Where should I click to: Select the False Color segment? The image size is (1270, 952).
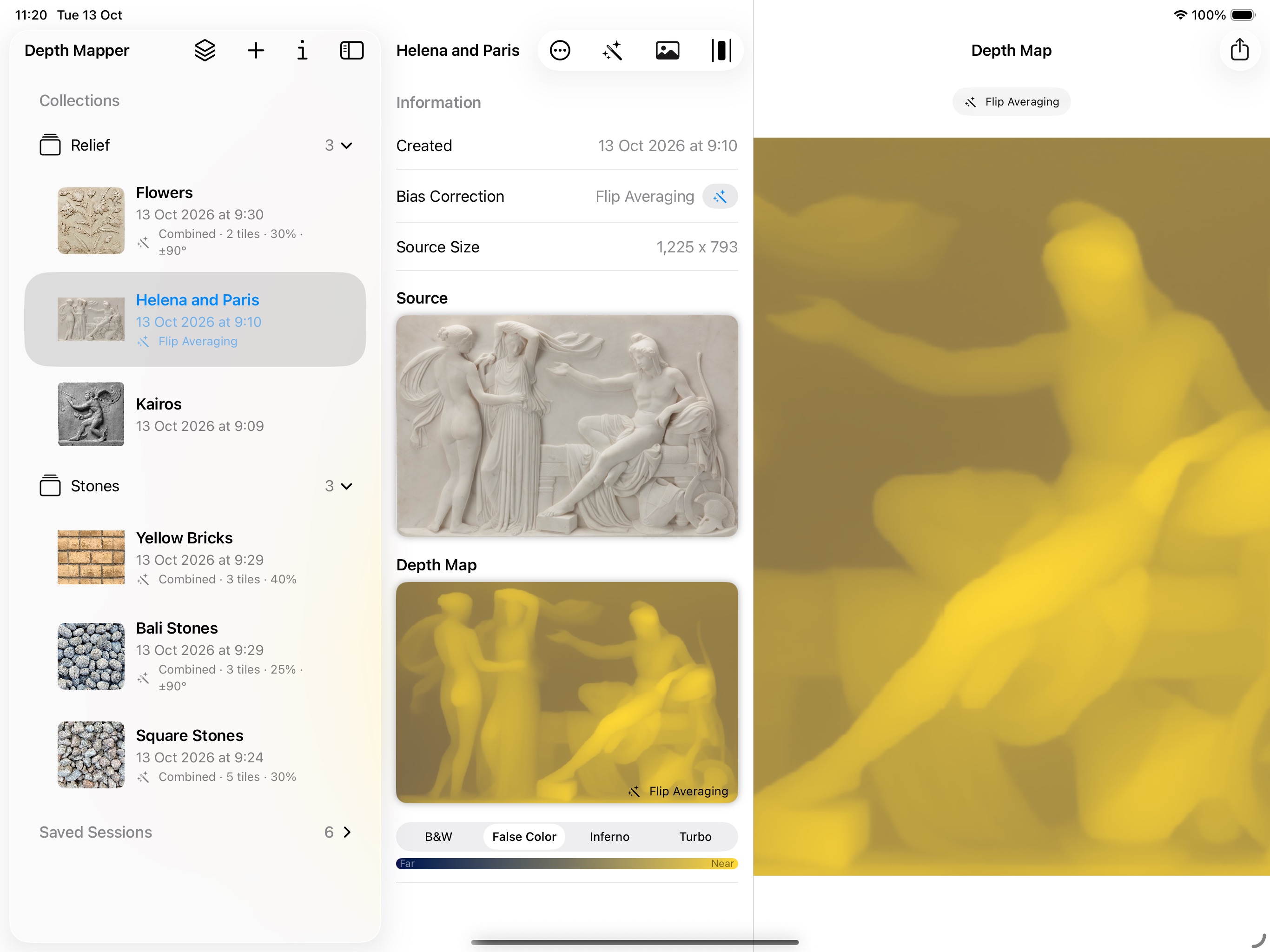click(523, 837)
